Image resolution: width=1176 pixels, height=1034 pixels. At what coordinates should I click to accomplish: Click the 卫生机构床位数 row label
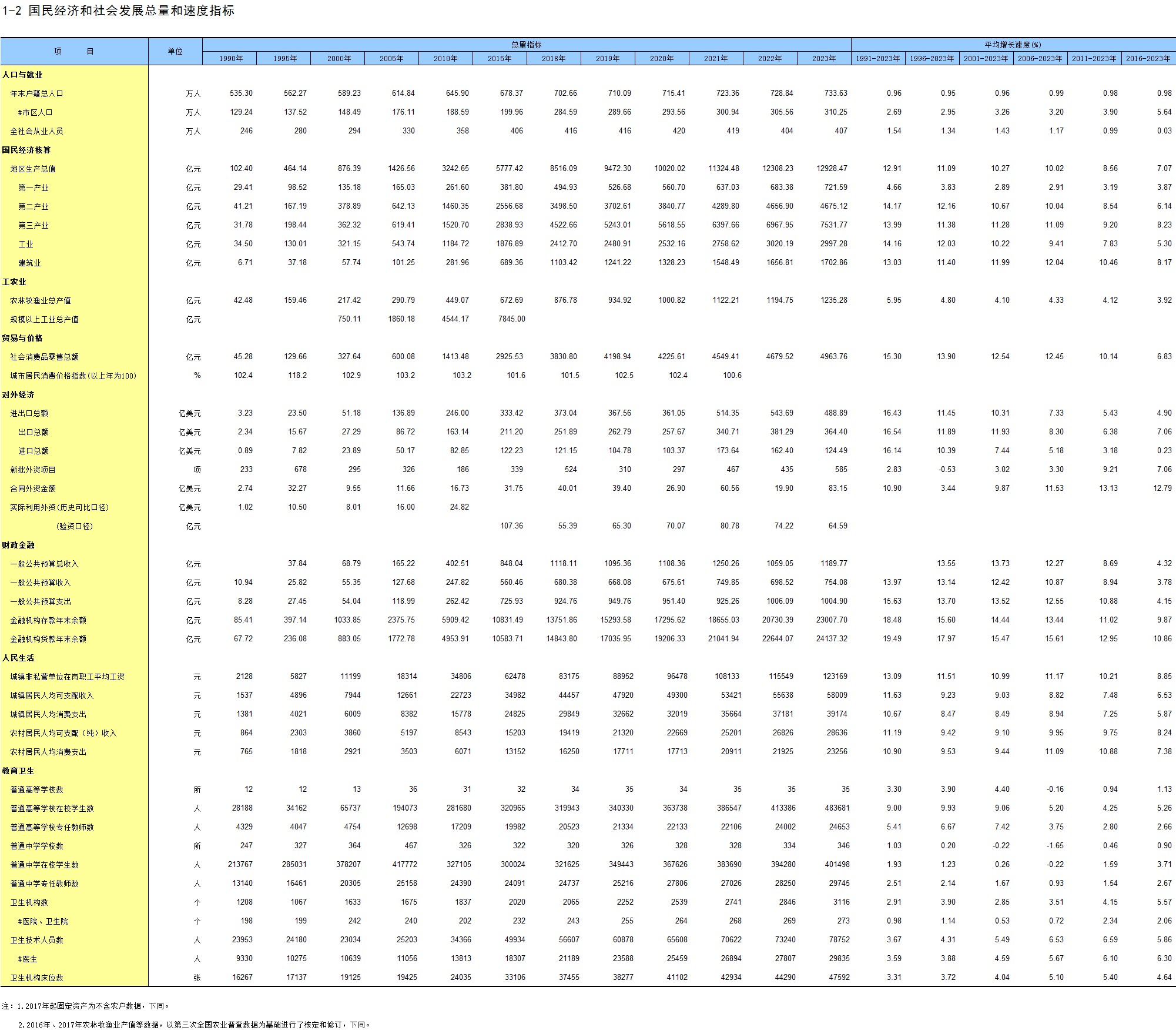coord(36,978)
